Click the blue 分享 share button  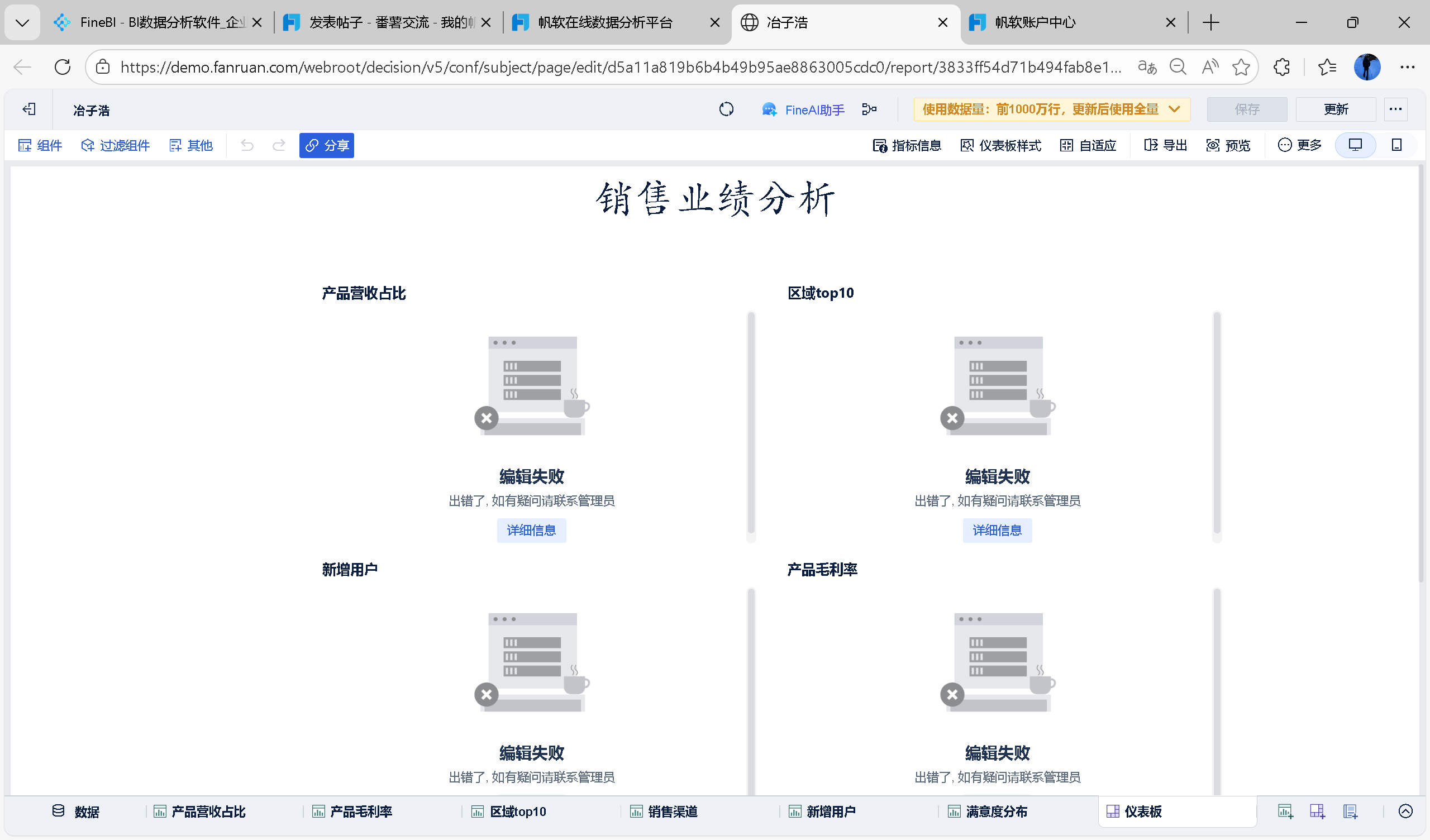[x=326, y=145]
